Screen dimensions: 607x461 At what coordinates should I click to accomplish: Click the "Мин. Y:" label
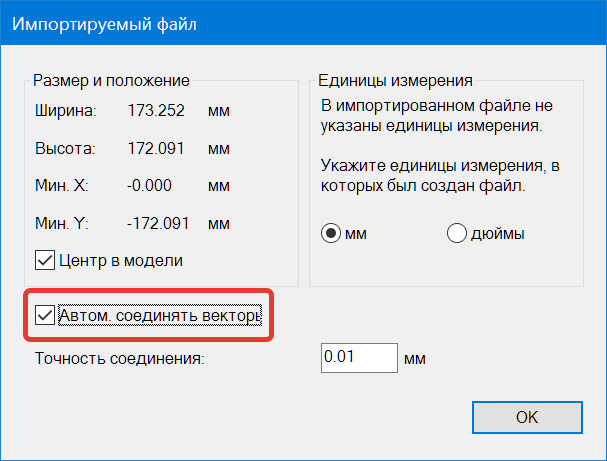click(63, 222)
